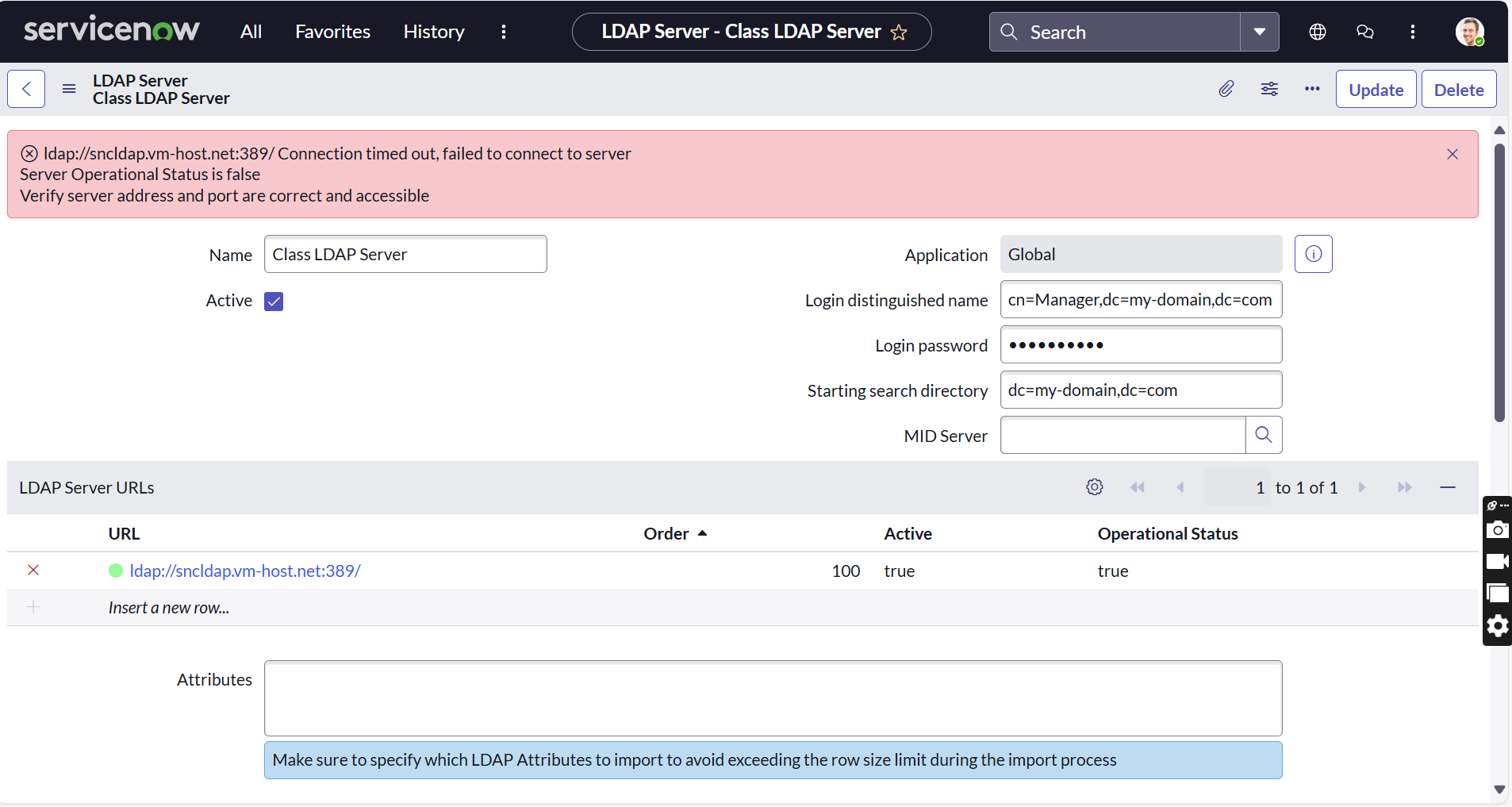Open the Application info icon next to Global
The height and width of the screenshot is (807, 1512).
click(1313, 253)
